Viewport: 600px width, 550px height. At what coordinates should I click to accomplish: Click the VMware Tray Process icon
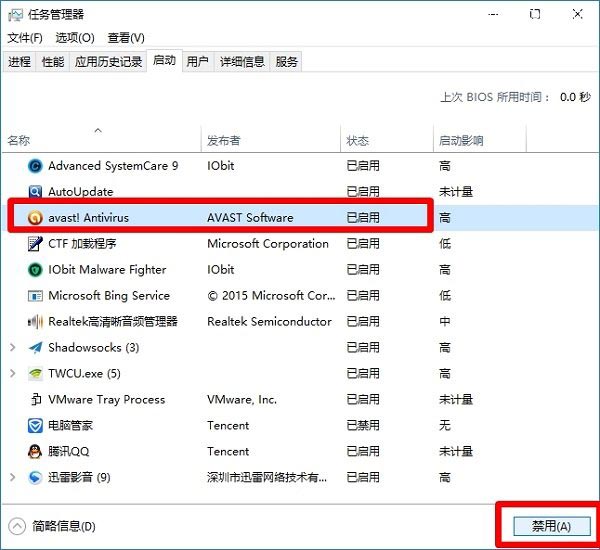click(x=35, y=400)
